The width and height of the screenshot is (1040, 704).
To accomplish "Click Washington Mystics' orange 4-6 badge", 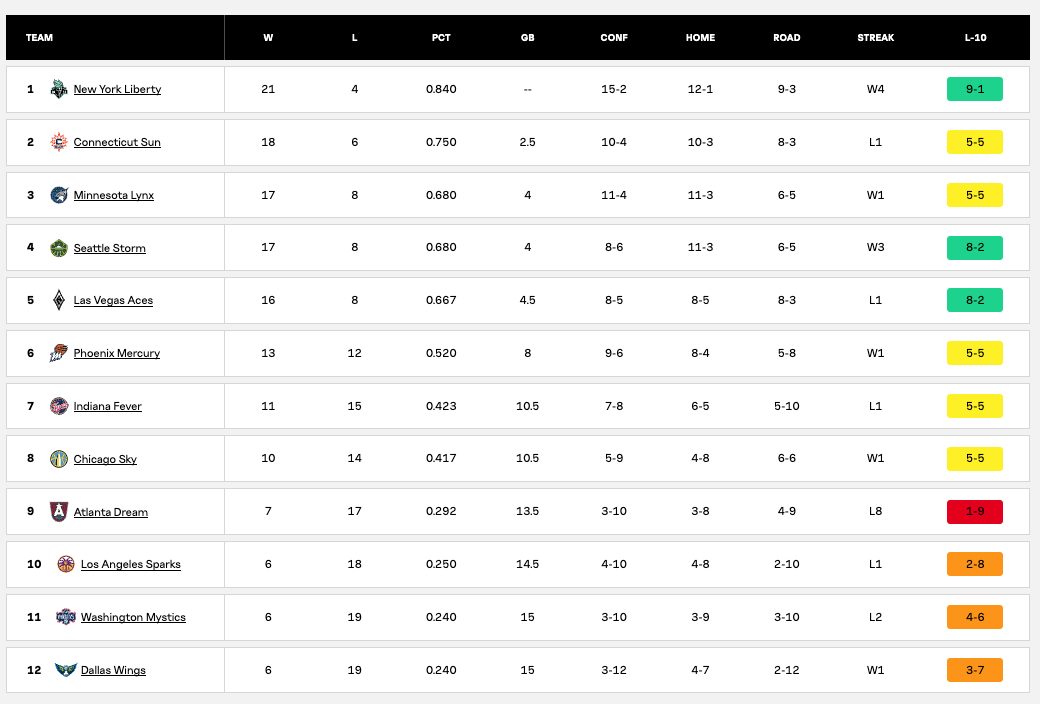I will pyautogui.click(x=975, y=617).
